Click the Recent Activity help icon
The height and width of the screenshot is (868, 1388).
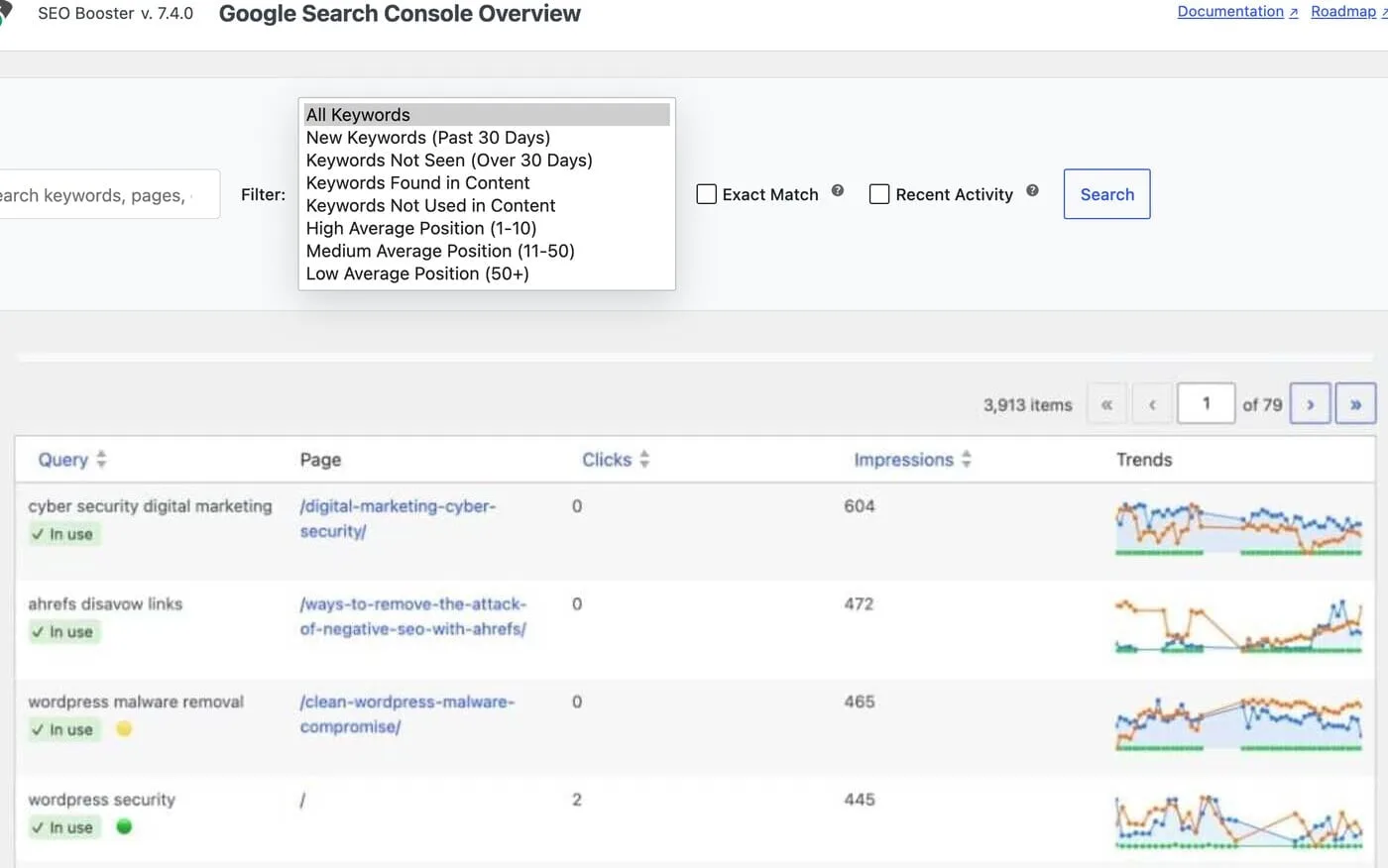pos(1032,191)
